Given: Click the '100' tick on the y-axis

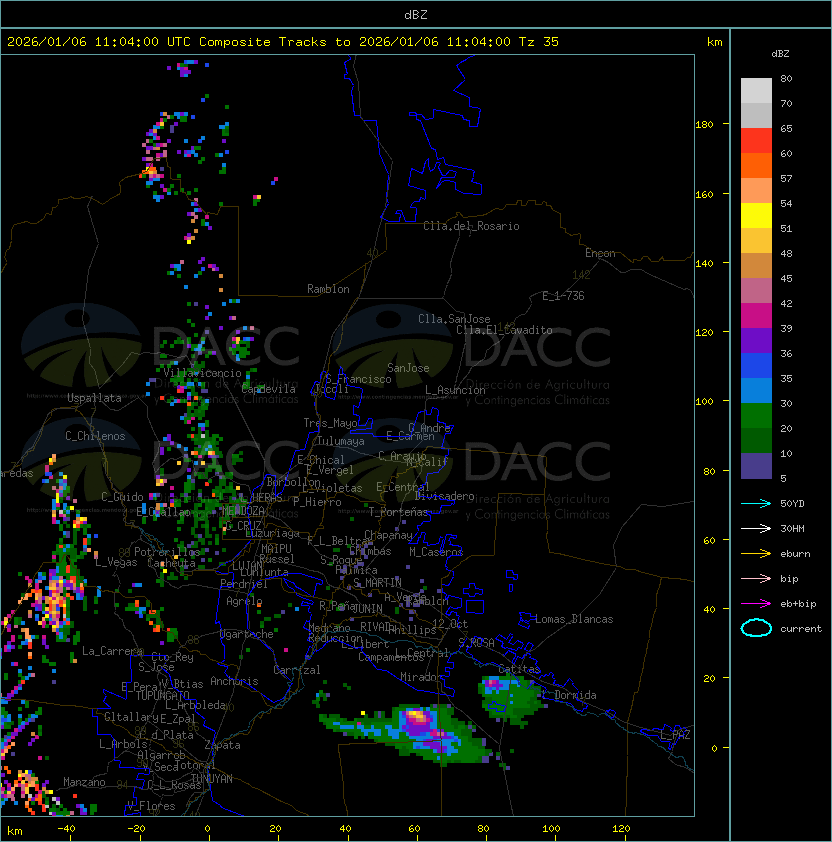Looking at the screenshot, I should [704, 401].
